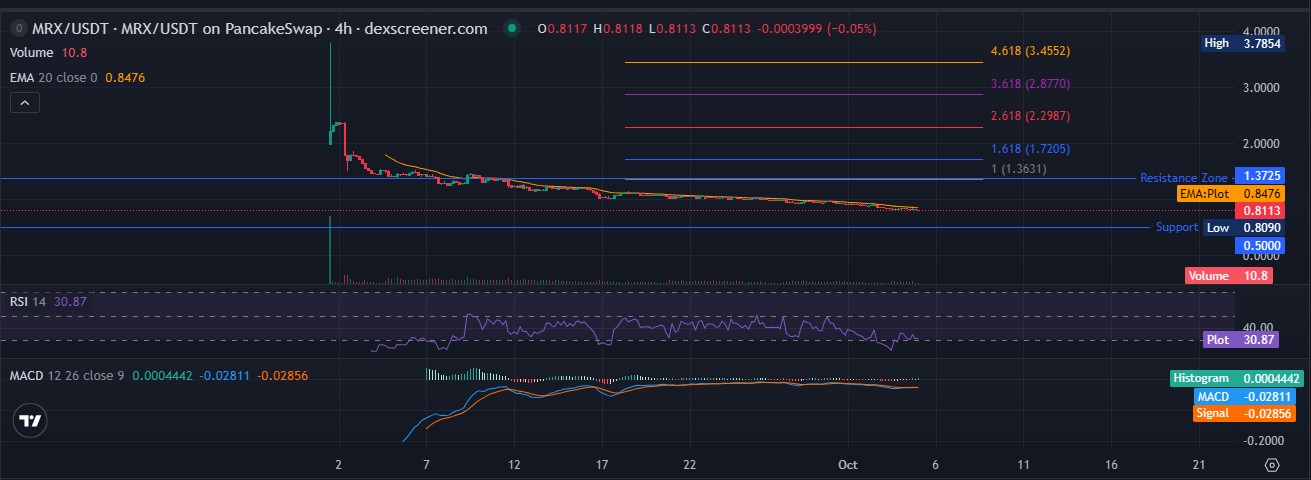This screenshot has height=480, width=1311.
Task: Click the 1 (1.3631) Fibonacci label
Action: [x=1018, y=168]
